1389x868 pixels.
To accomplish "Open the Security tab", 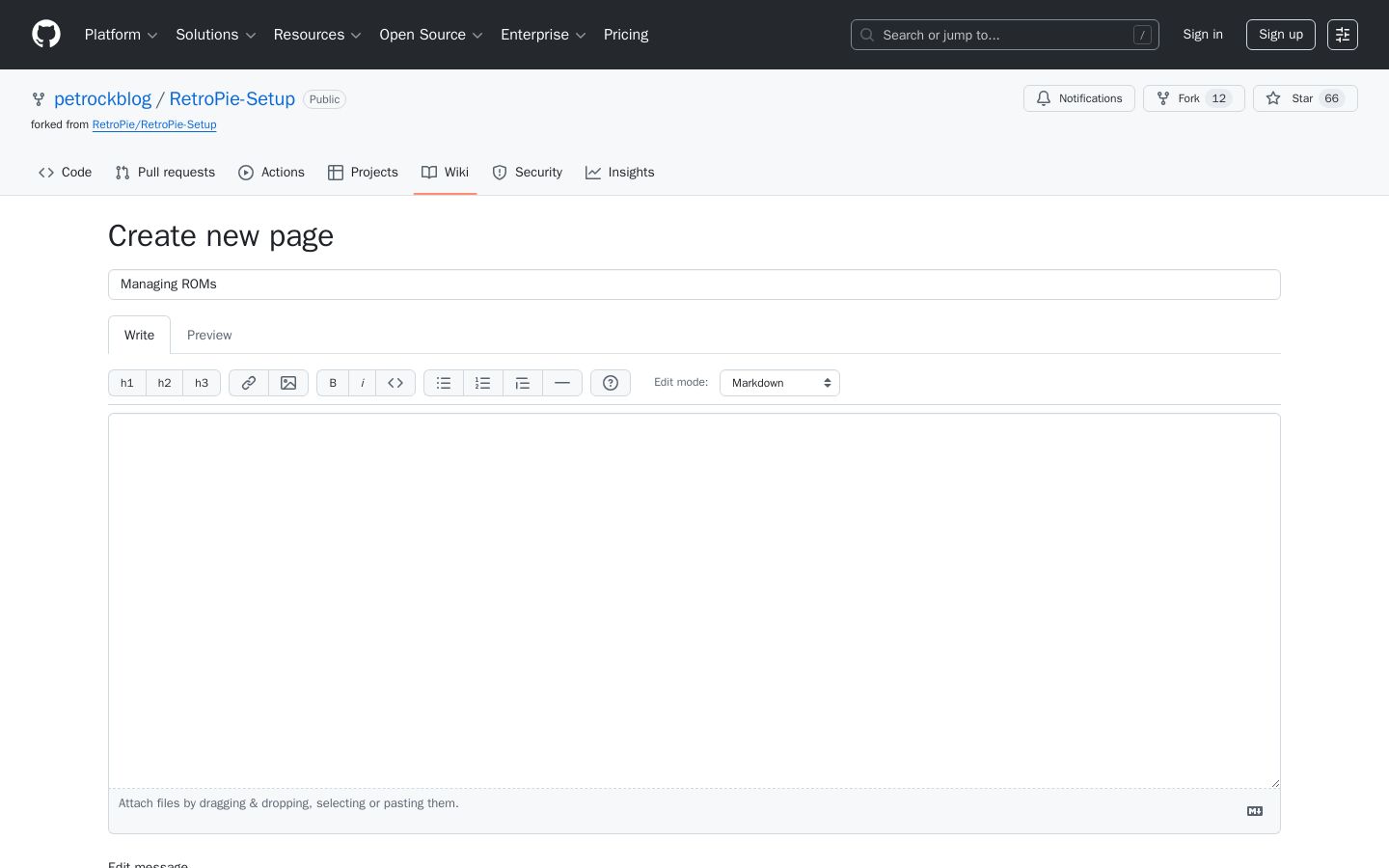I will click(527, 173).
